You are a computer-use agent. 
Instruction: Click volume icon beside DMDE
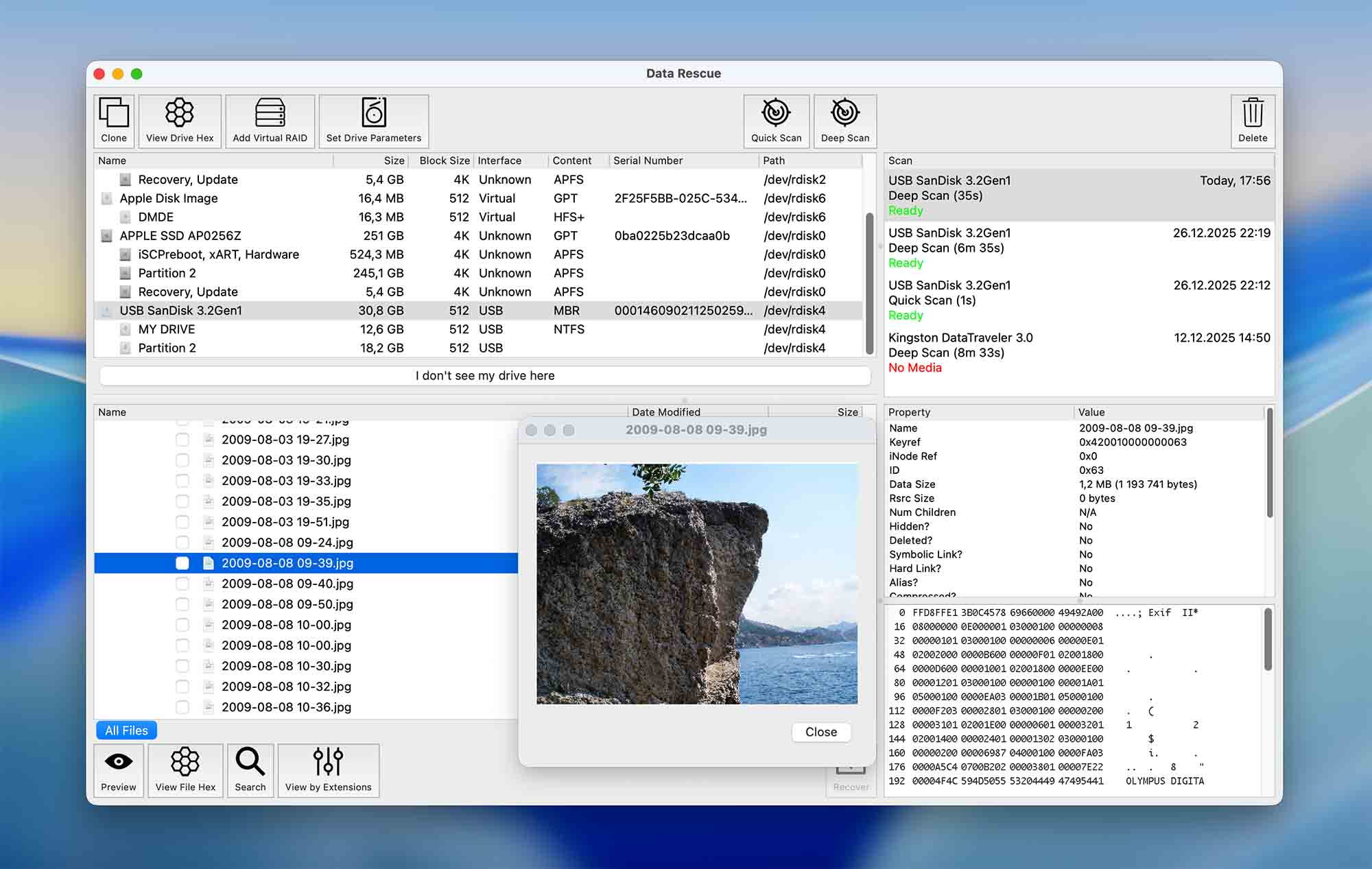[x=125, y=217]
